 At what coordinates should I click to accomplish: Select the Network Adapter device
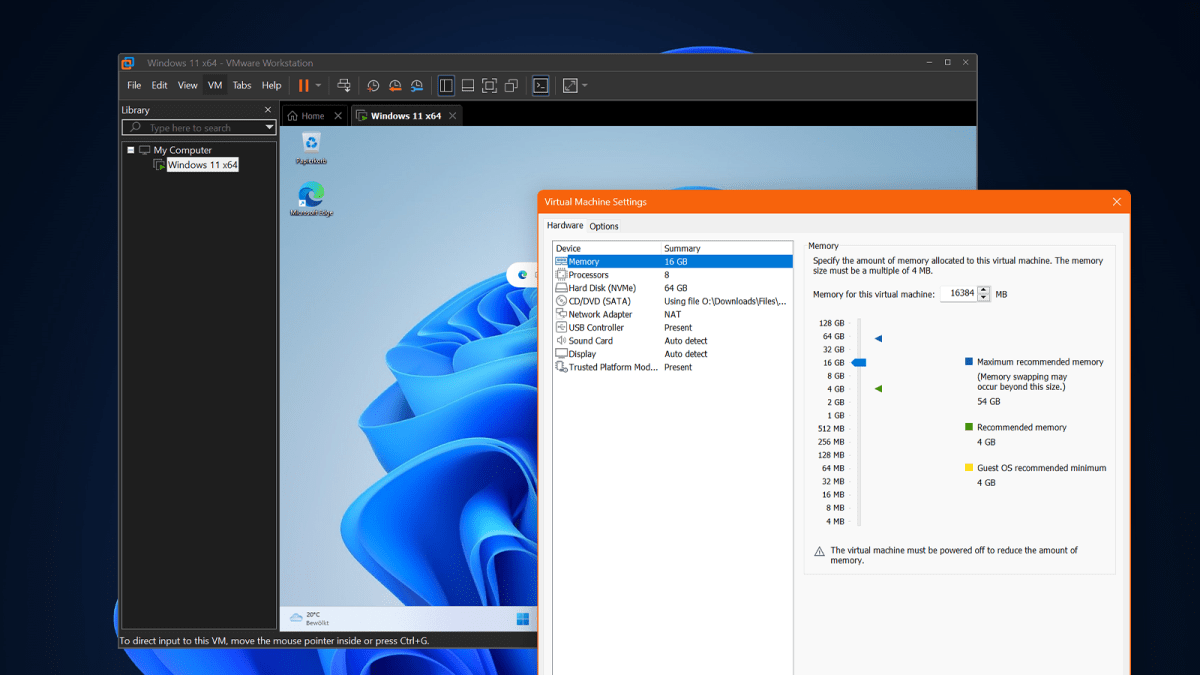pyautogui.click(x=600, y=313)
